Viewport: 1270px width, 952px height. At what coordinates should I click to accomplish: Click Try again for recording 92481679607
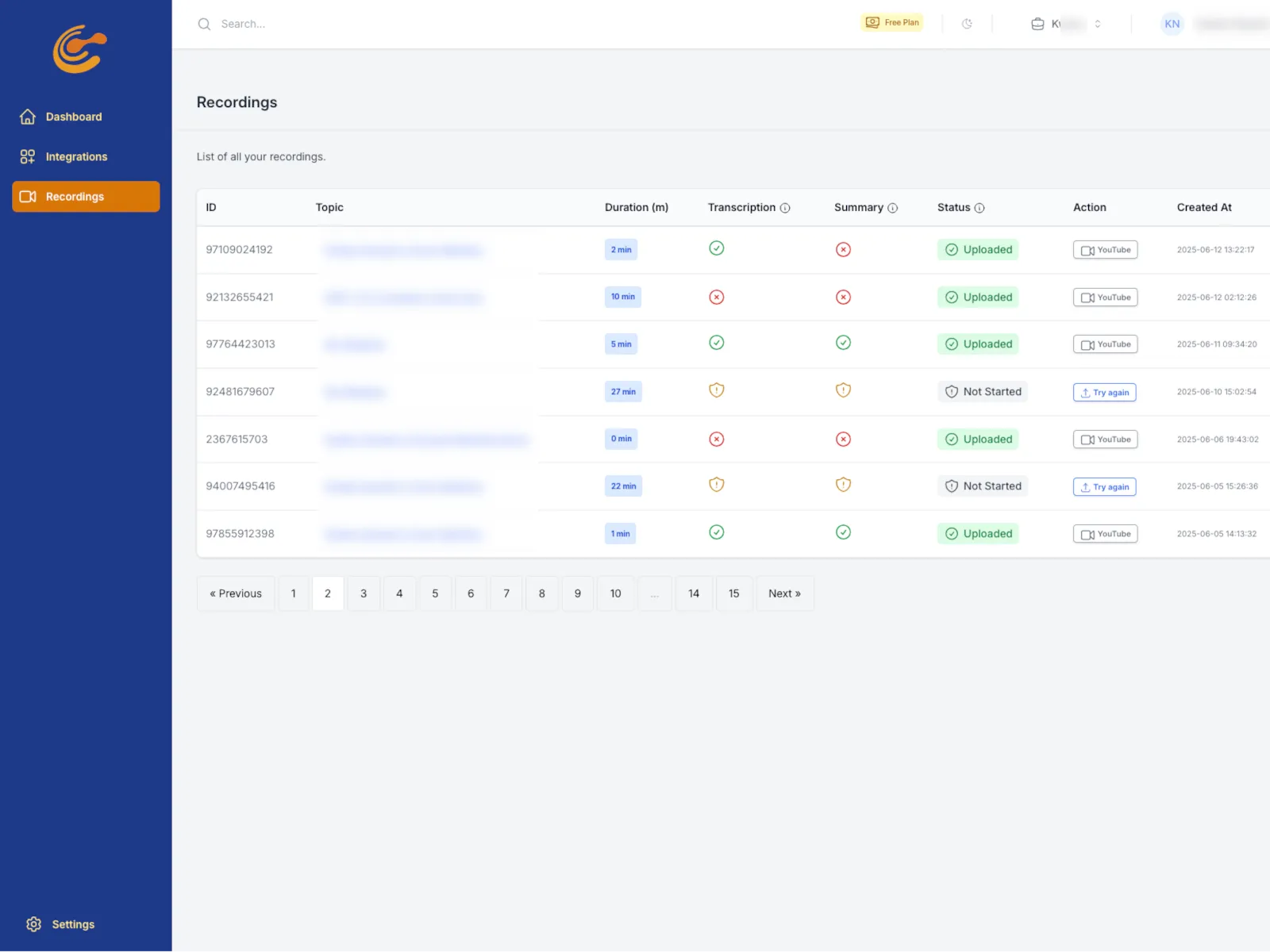point(1105,393)
